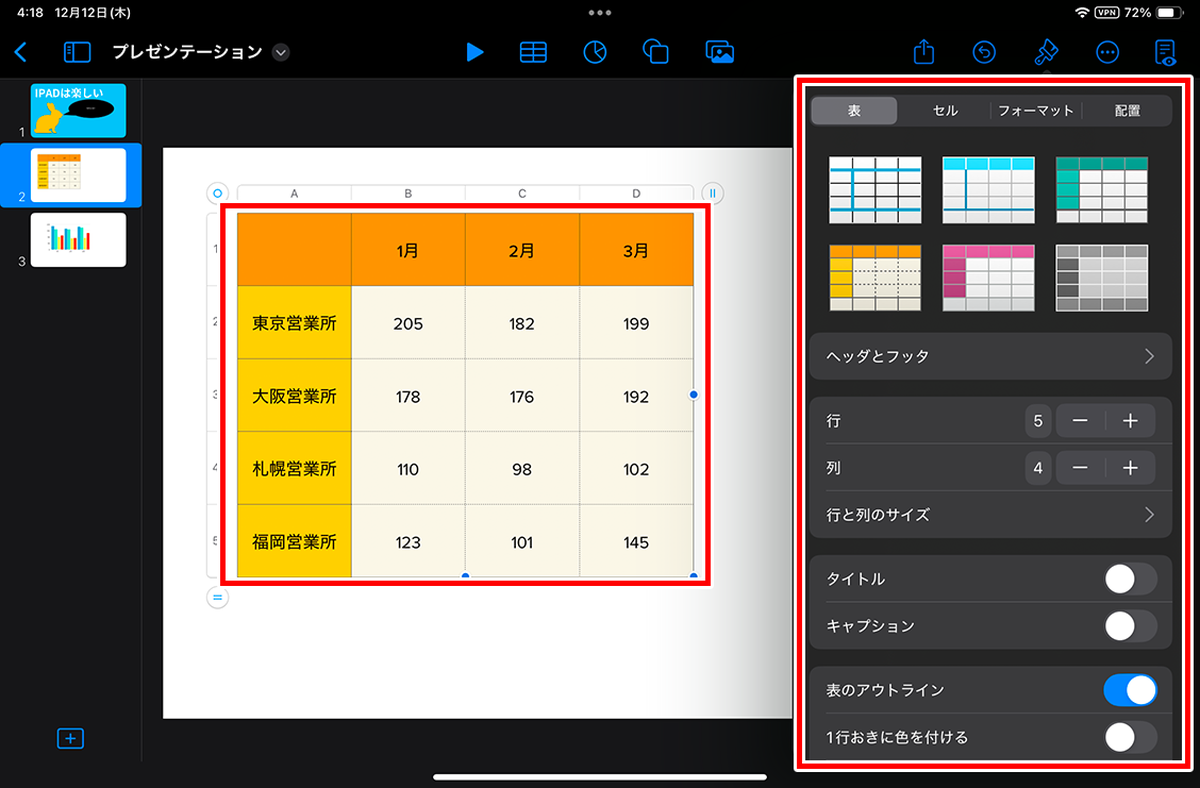Open the presenter notes view icon

coord(1166,52)
